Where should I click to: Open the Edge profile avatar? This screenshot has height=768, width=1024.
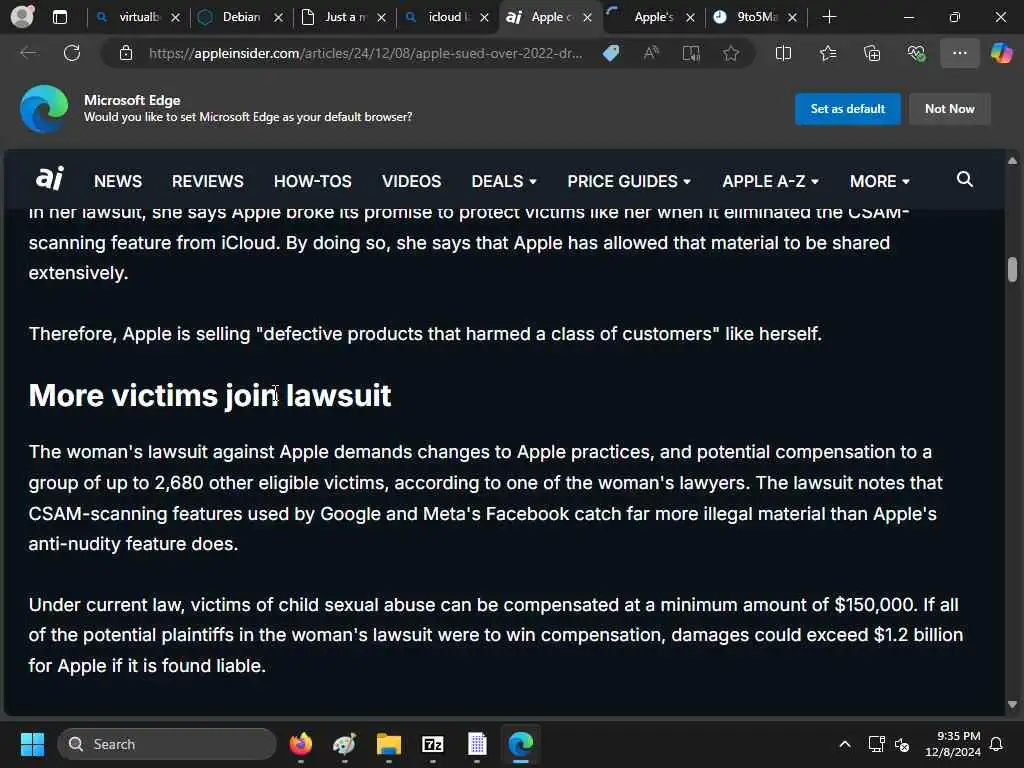pyautogui.click(x=22, y=16)
